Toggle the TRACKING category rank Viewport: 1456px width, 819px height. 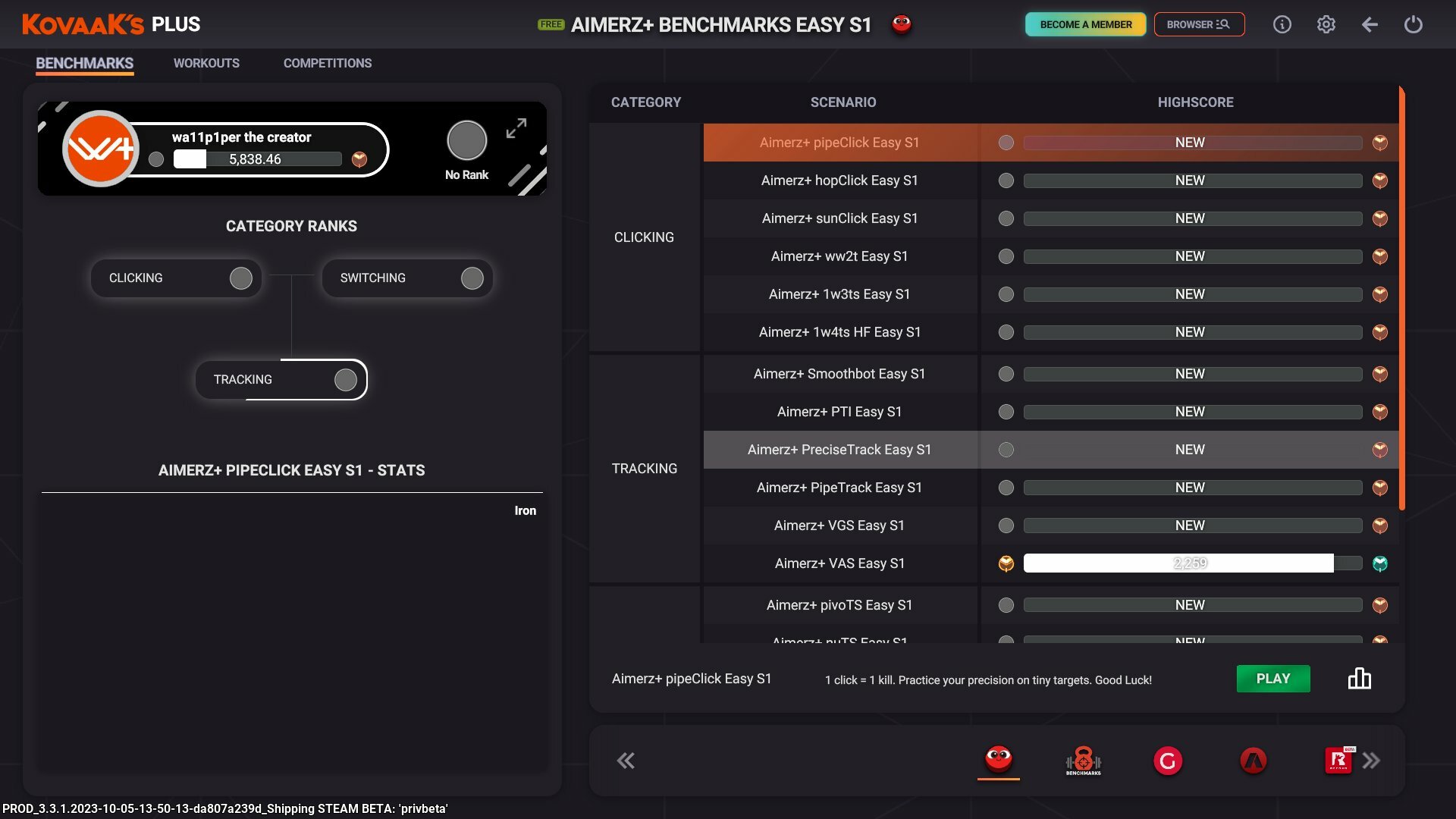pyautogui.click(x=281, y=379)
